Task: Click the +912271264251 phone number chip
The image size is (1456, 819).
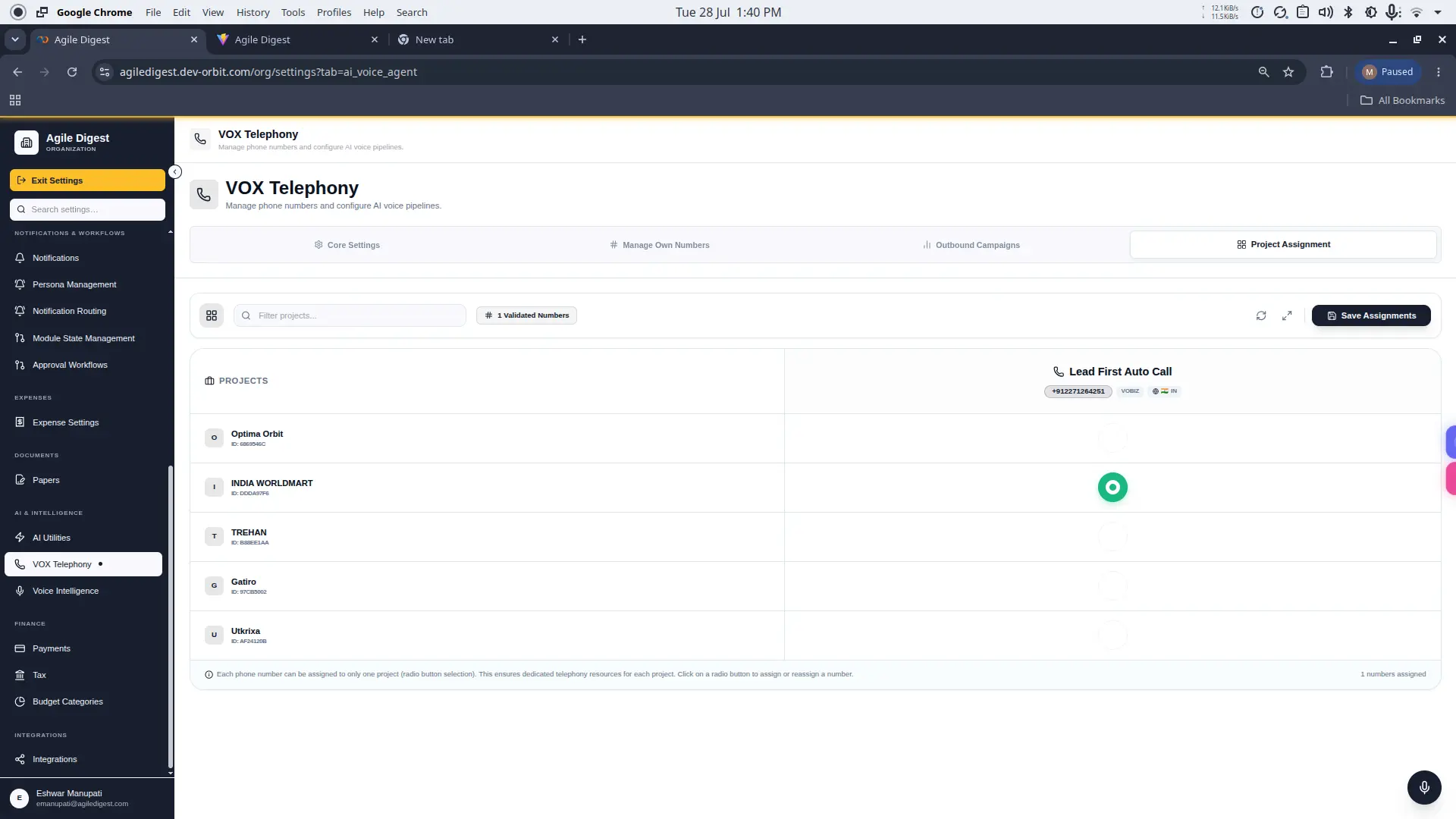Action: click(x=1078, y=391)
